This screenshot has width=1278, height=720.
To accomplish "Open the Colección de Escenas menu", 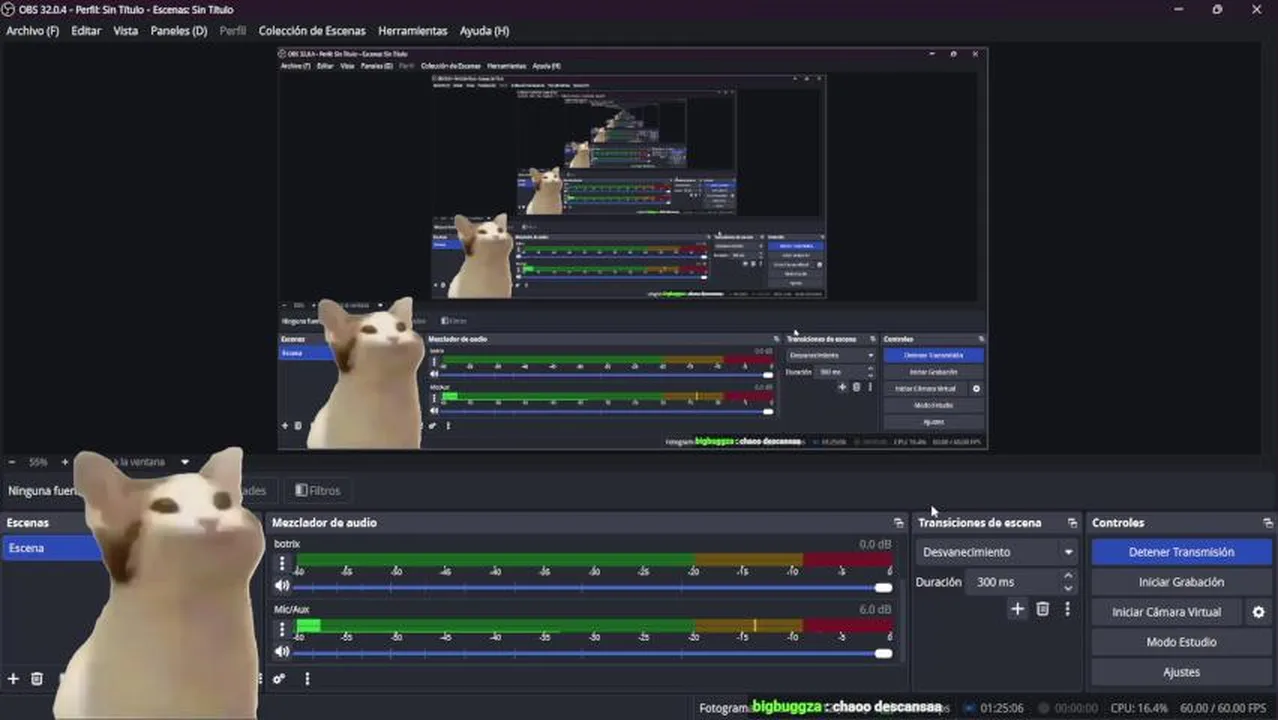I will pyautogui.click(x=312, y=31).
